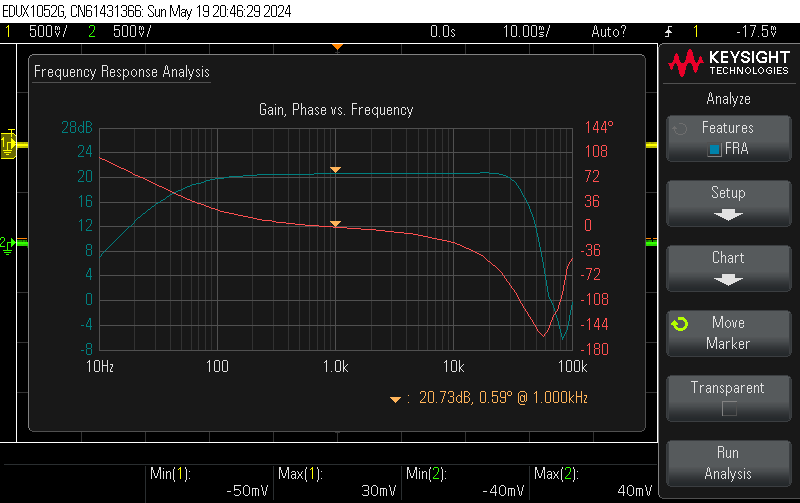800x503 pixels.
Task: Click the Min(1) -50mV measurement
Action: [209, 482]
